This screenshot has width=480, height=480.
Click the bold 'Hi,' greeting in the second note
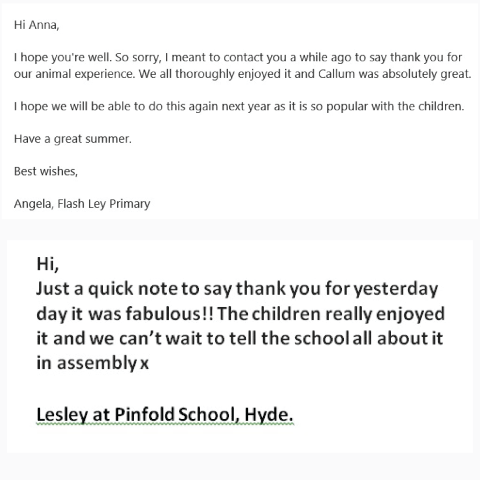tap(48, 264)
